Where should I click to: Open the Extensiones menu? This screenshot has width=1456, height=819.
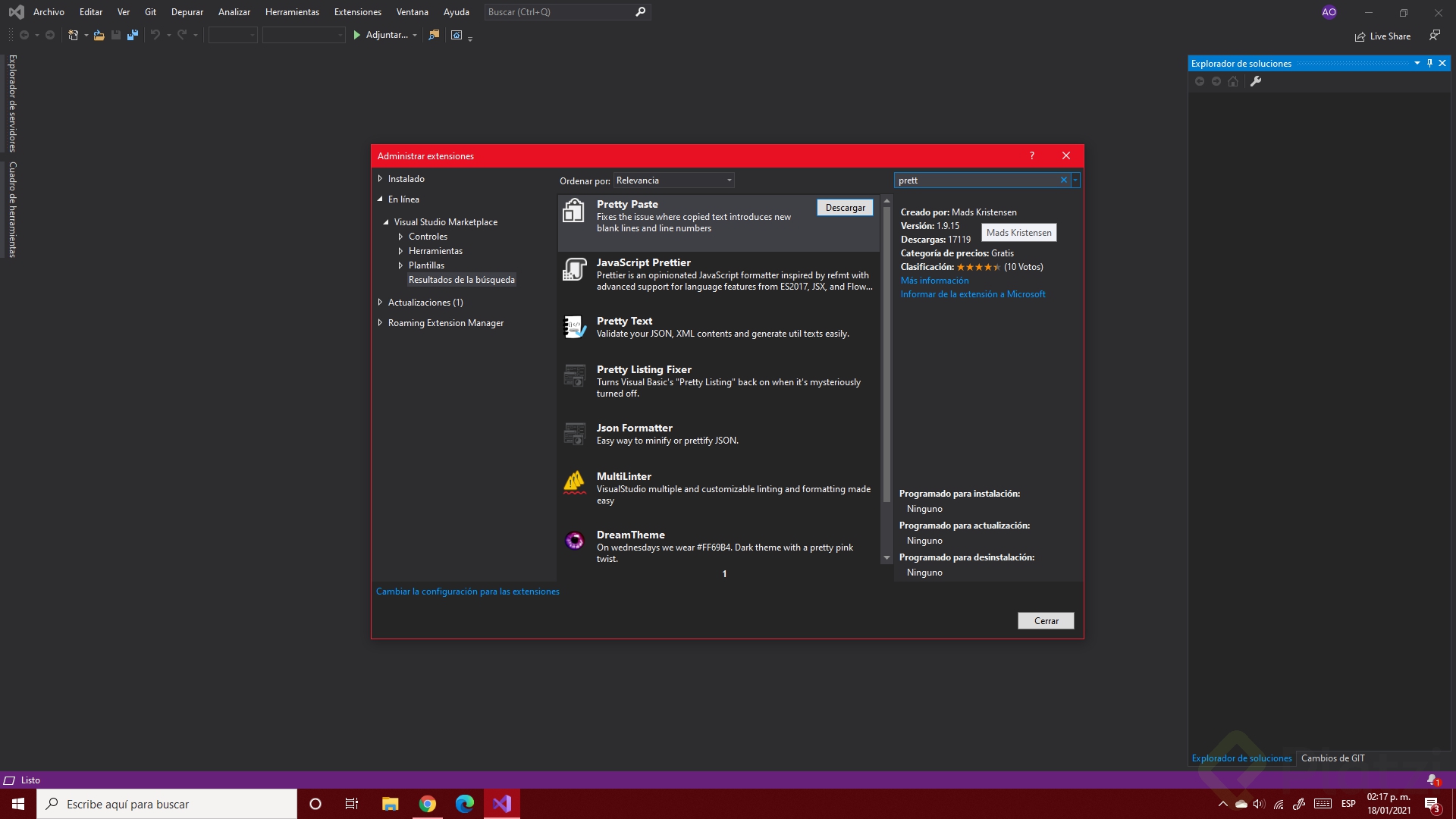pos(358,12)
